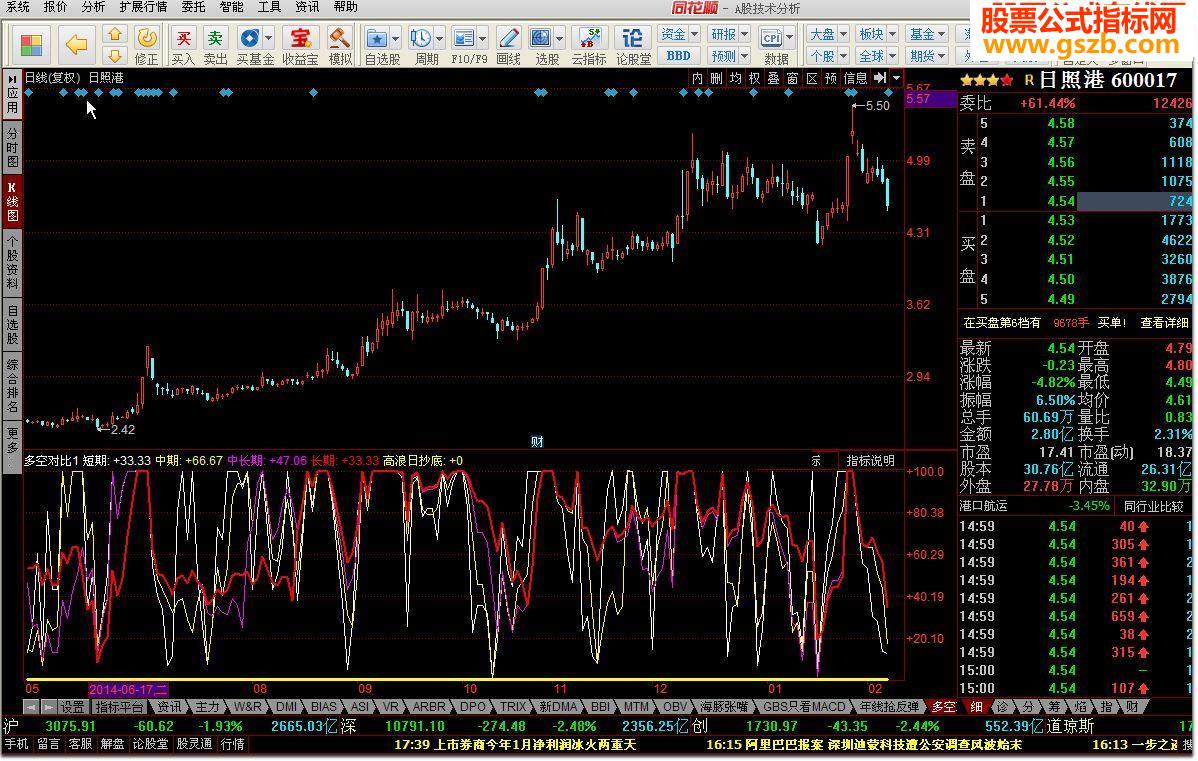
Task: Click the 17:39 scrolling news headline
Action: 515,744
